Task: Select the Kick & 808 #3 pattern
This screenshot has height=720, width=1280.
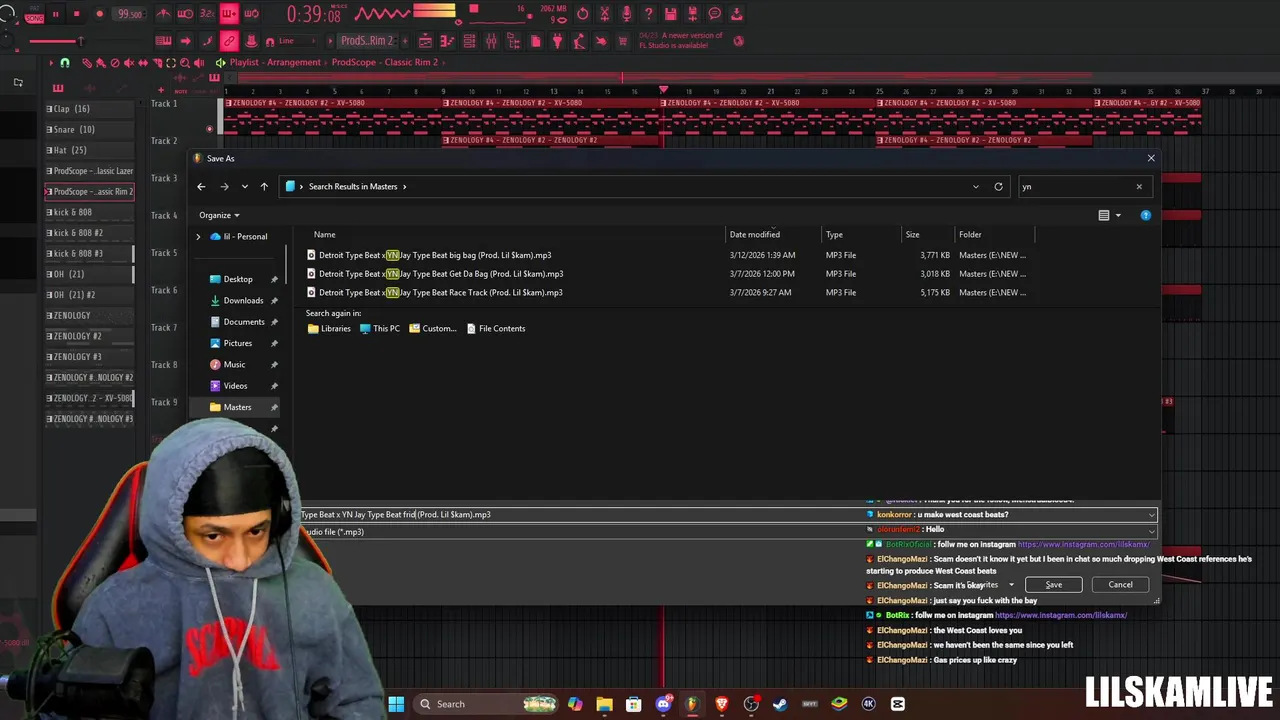Action: [x=89, y=253]
